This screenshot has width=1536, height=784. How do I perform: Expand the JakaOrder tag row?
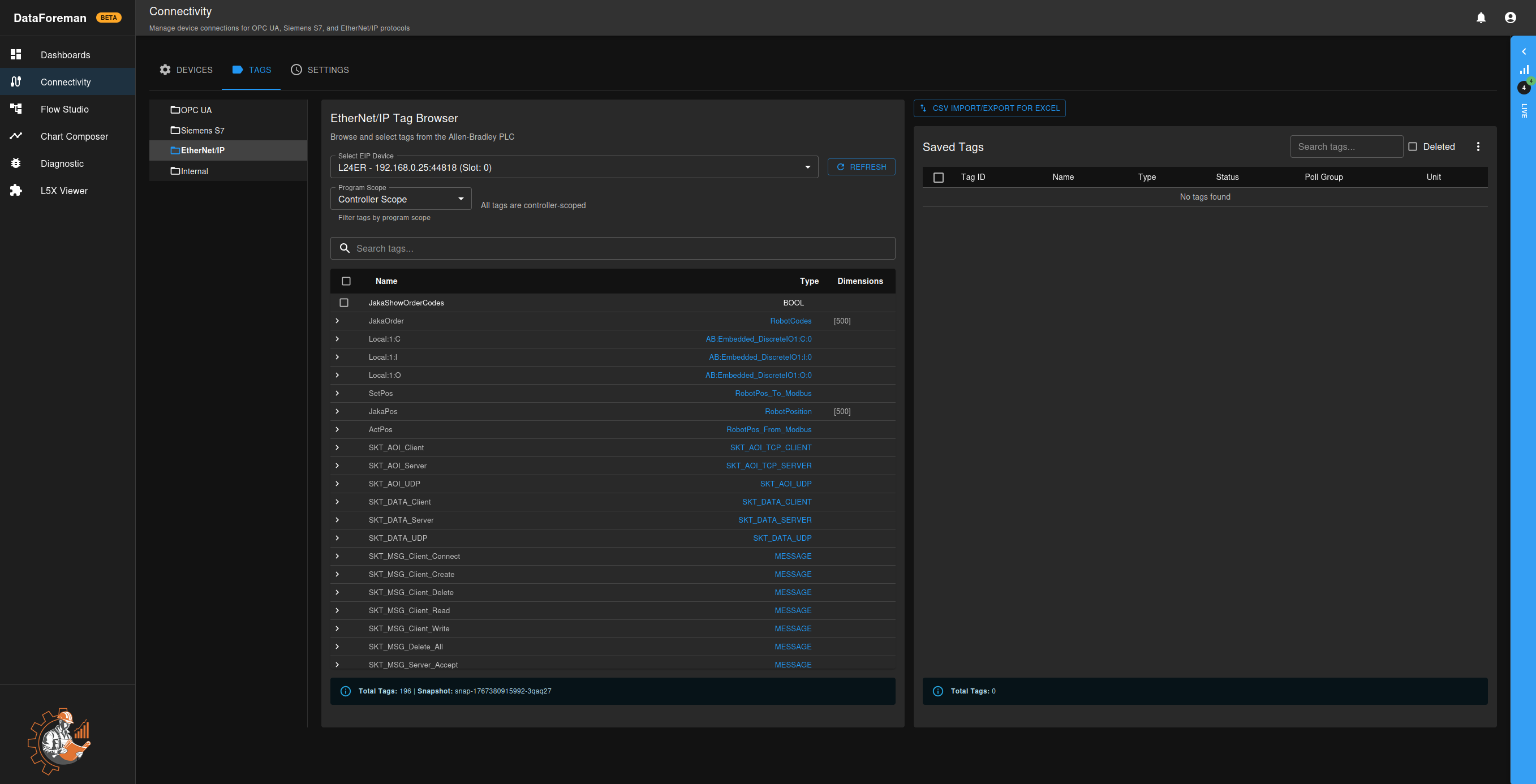[x=337, y=321]
